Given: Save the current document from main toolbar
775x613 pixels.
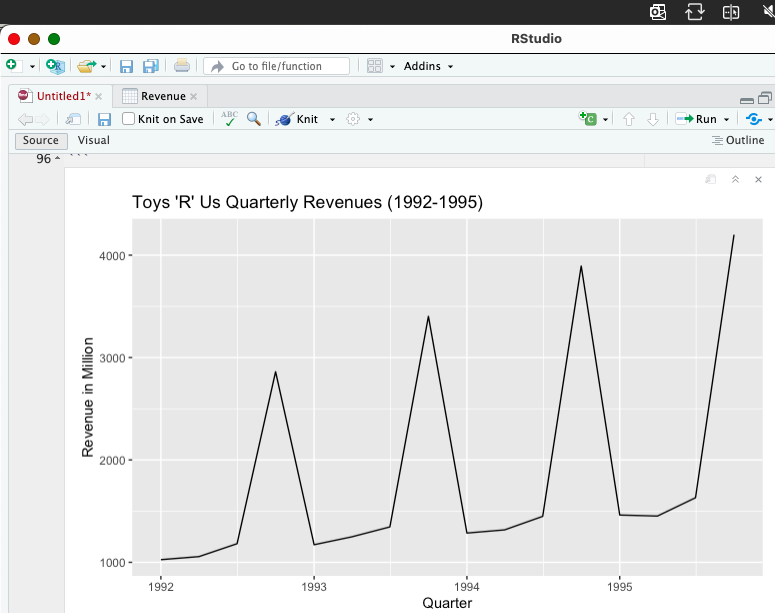Looking at the screenshot, I should [x=127, y=66].
